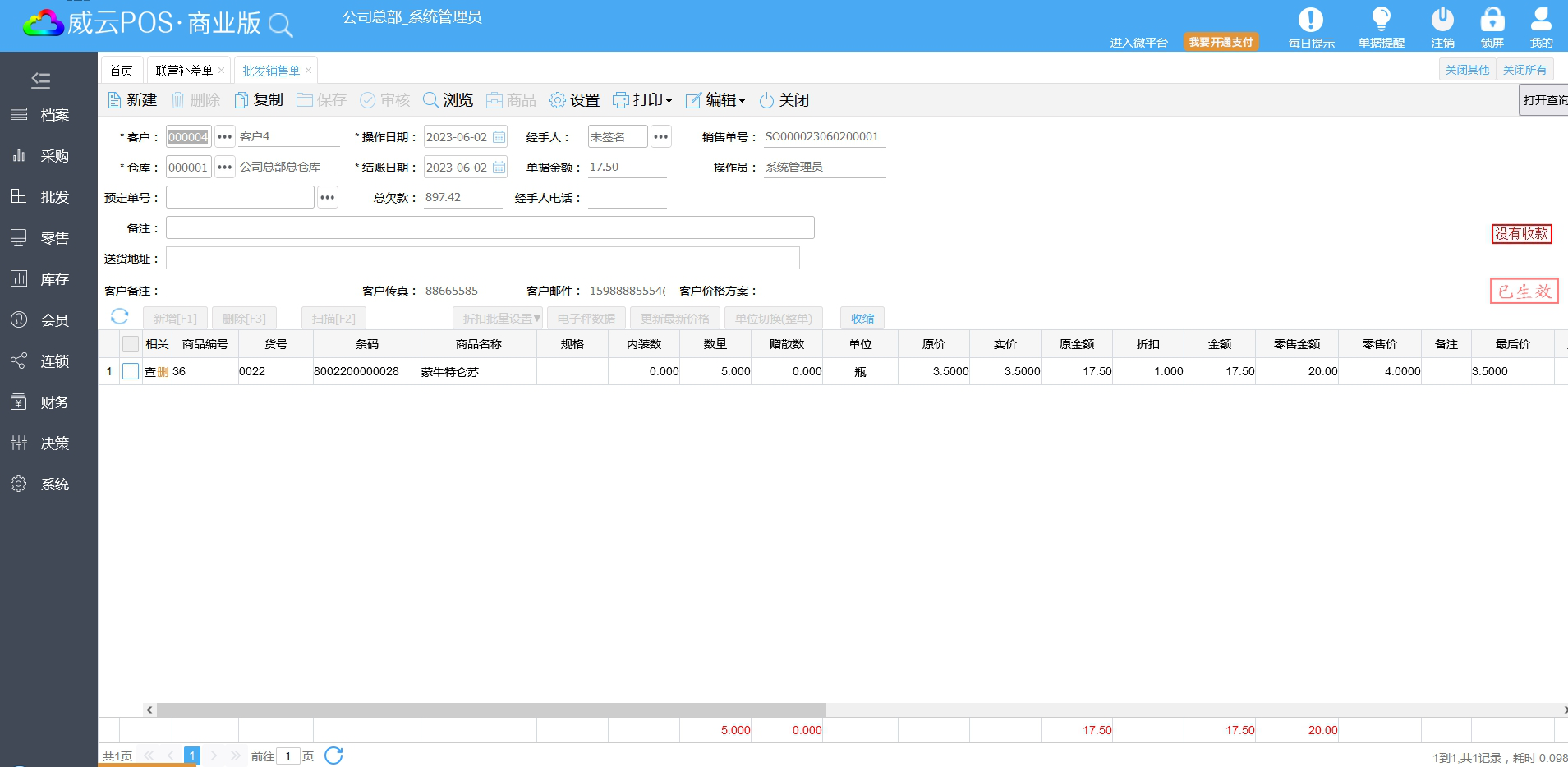Click the horizontal scrollbar under the grid
1568x767 pixels.
[x=491, y=710]
